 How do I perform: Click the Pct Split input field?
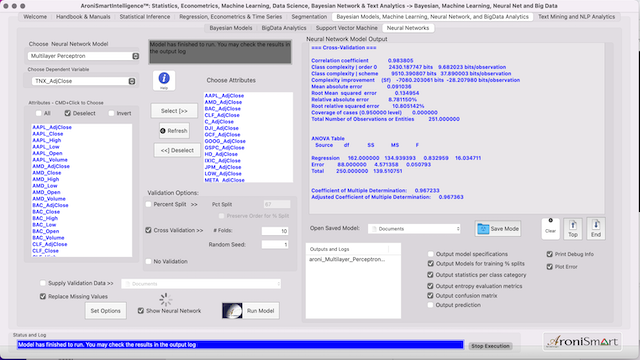(x=277, y=204)
